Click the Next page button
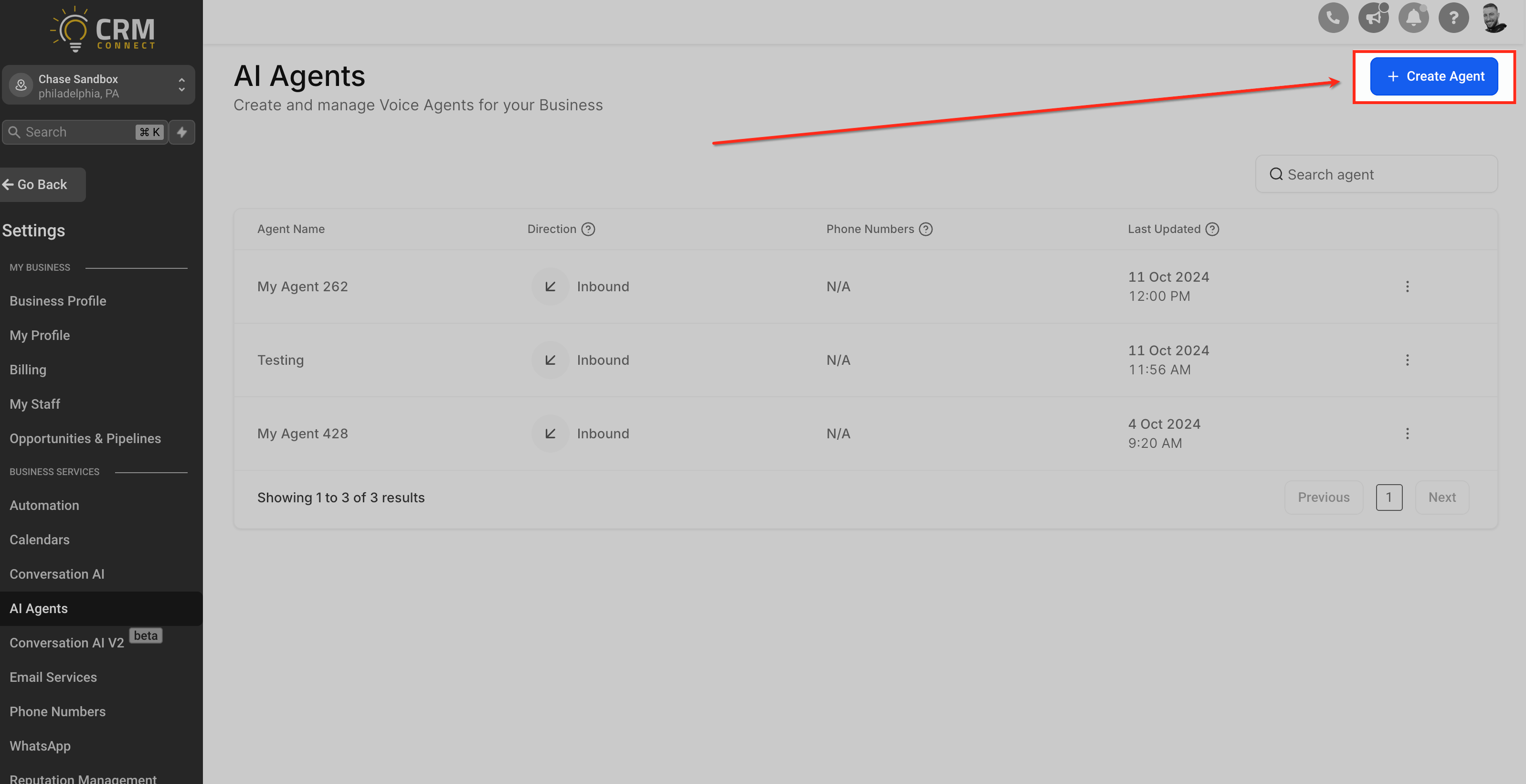The image size is (1526, 784). point(1441,498)
